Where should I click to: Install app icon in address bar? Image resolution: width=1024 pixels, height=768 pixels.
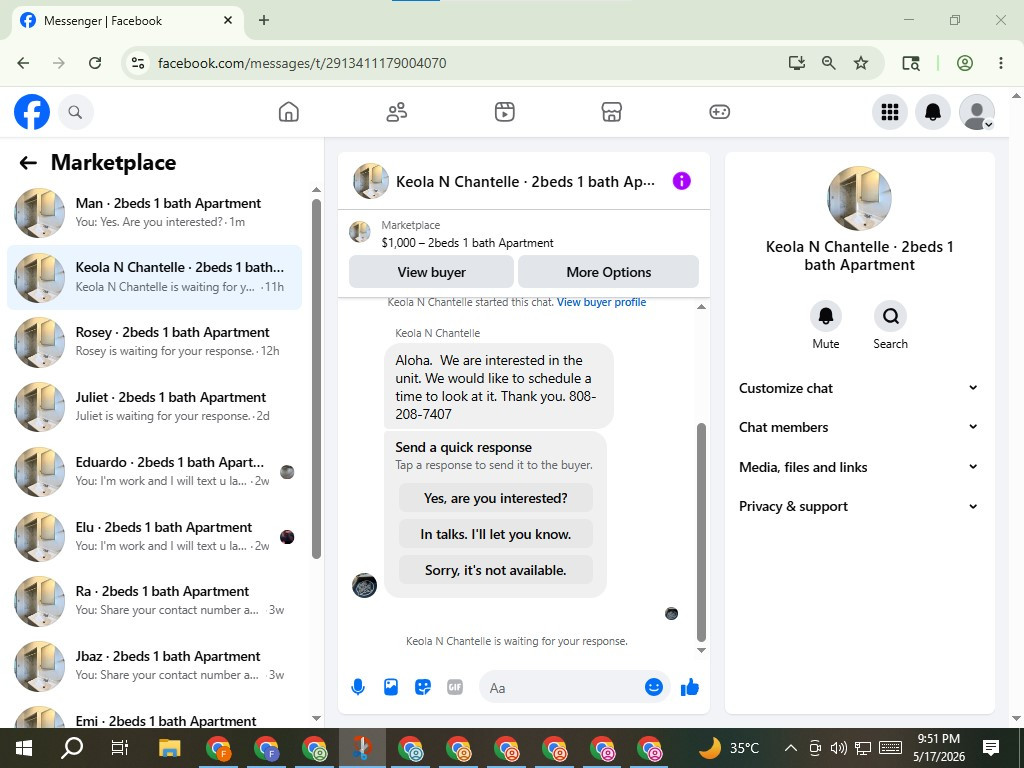(x=796, y=63)
